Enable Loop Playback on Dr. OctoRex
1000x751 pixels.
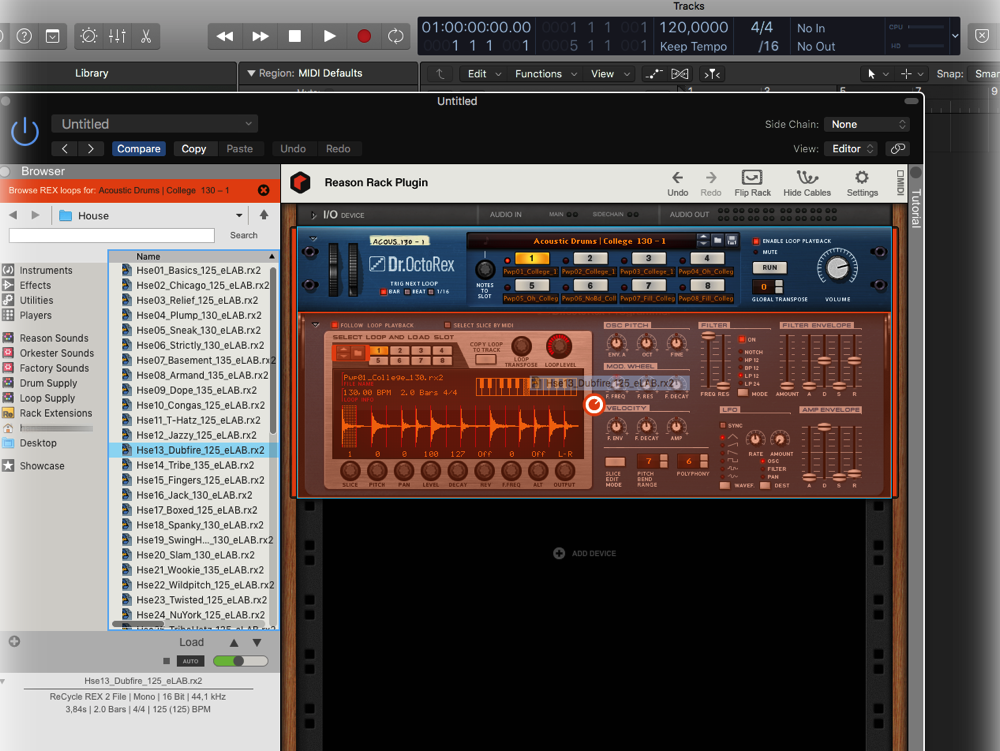756,241
